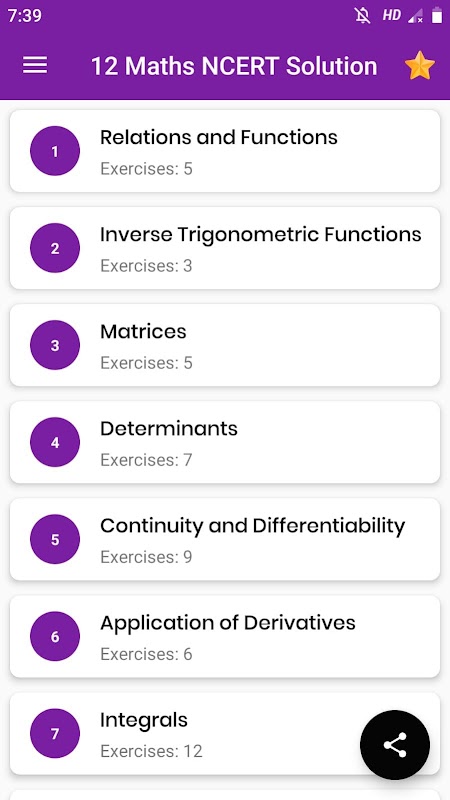
Task: Open the Integrals chapter title
Action: [x=144, y=720]
